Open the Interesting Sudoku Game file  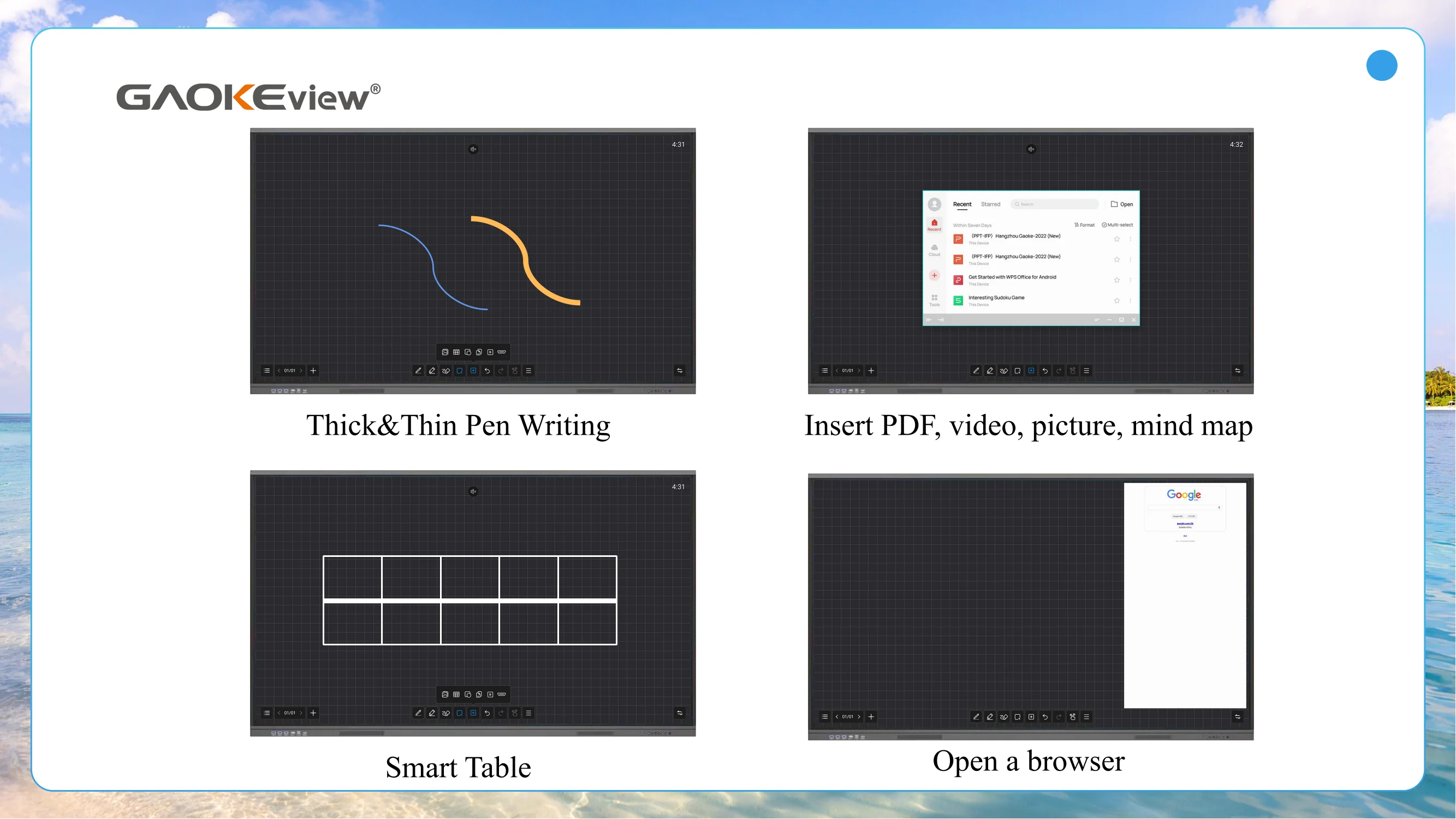click(x=996, y=298)
